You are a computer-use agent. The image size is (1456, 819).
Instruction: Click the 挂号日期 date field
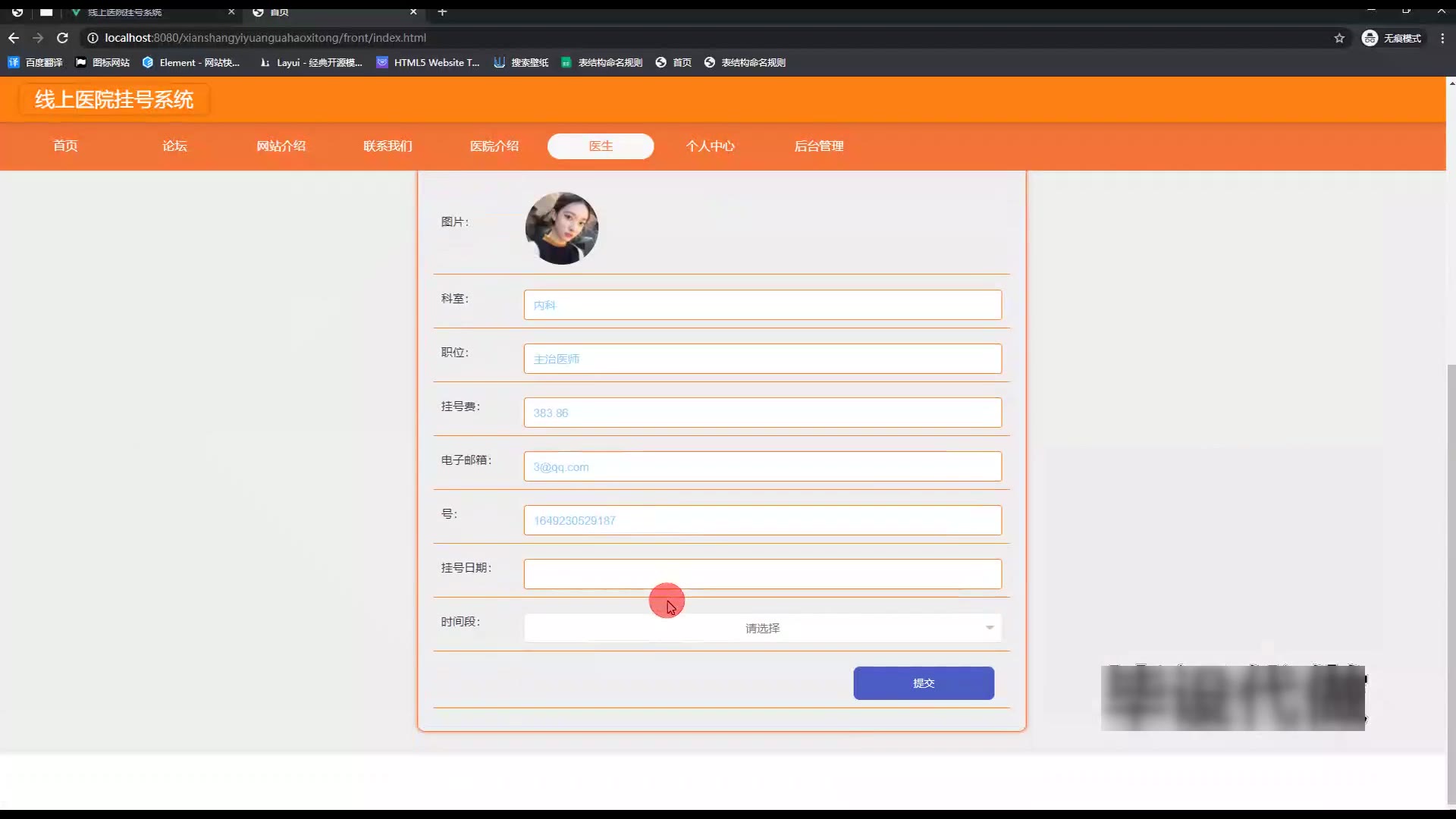click(x=762, y=574)
